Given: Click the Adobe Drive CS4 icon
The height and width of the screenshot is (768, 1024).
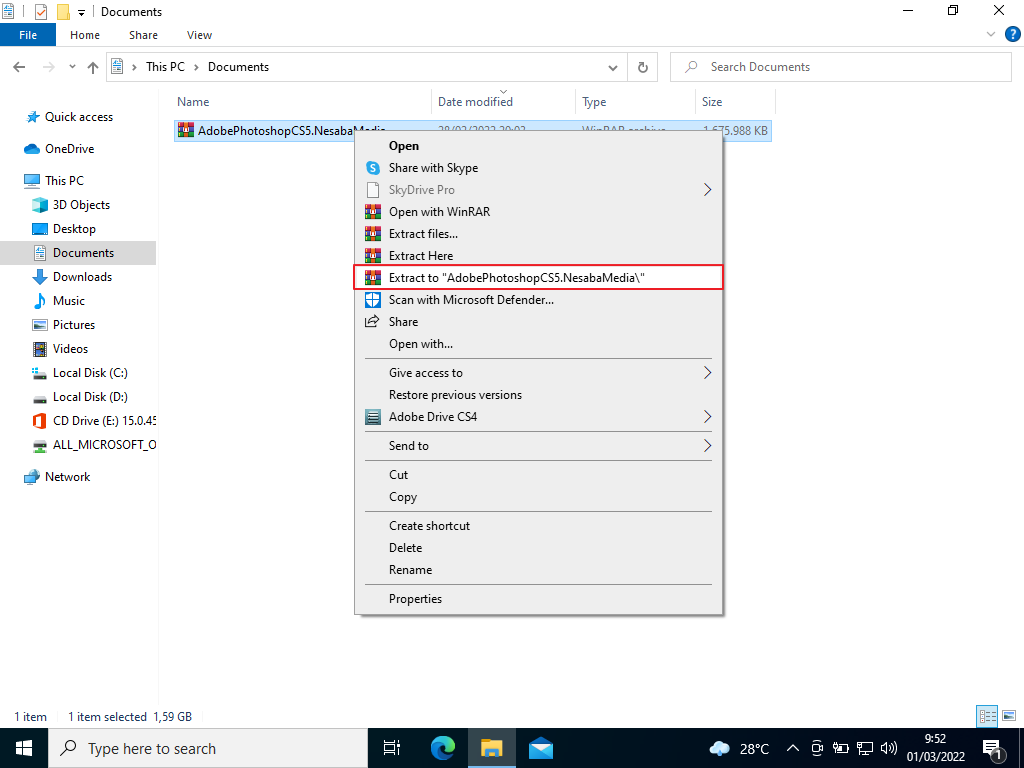Looking at the screenshot, I should point(373,417).
